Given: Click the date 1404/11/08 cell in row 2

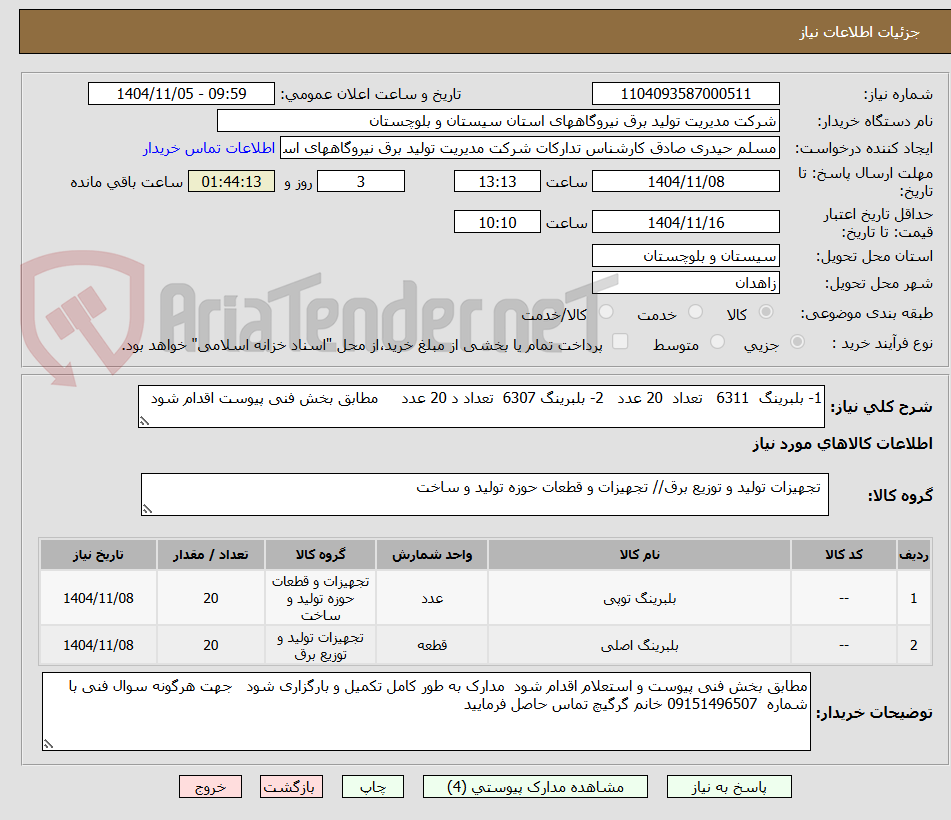Looking at the screenshot, I should tap(98, 645).
